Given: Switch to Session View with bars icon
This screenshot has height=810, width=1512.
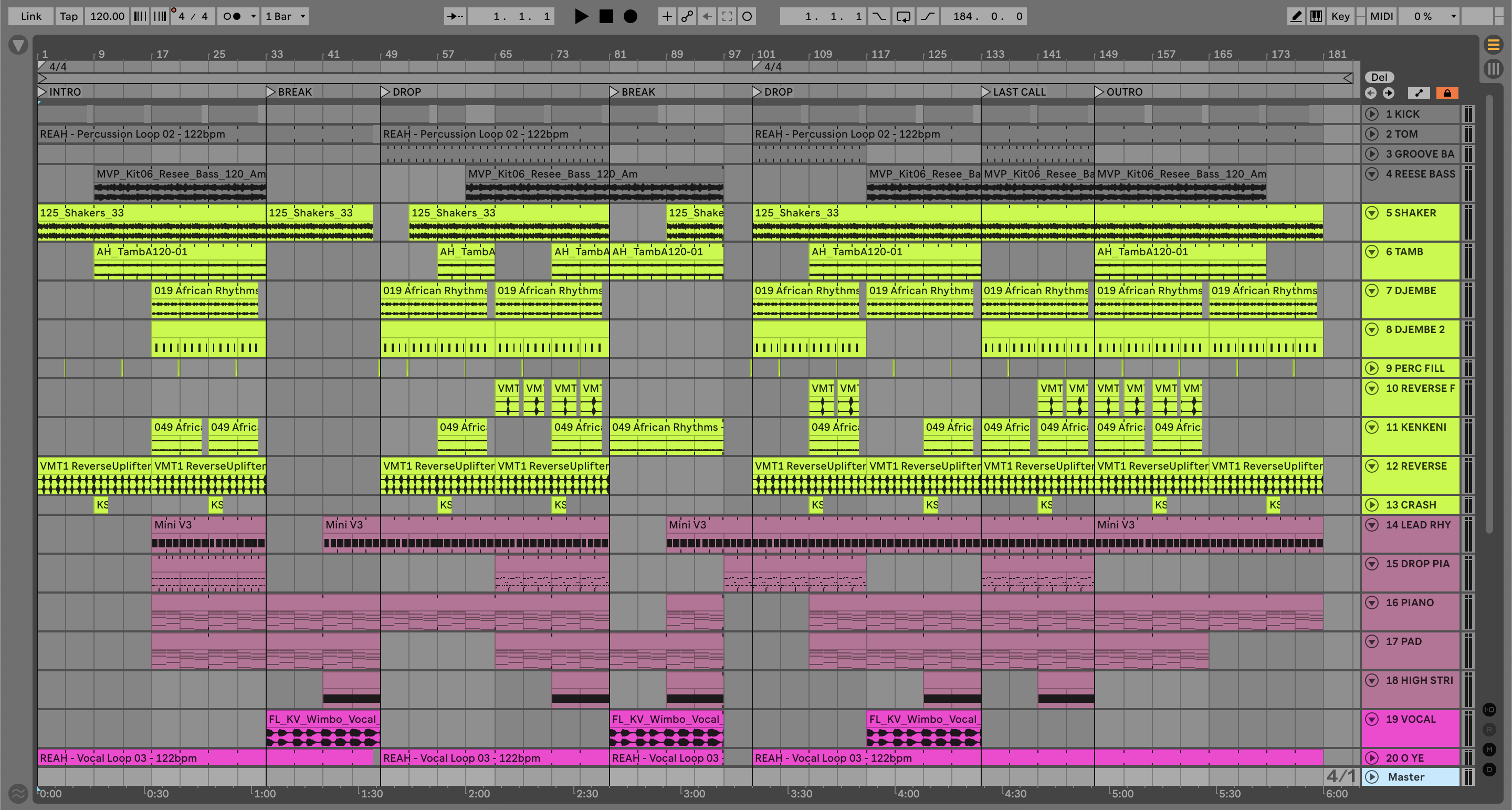Looking at the screenshot, I should click(x=1493, y=69).
